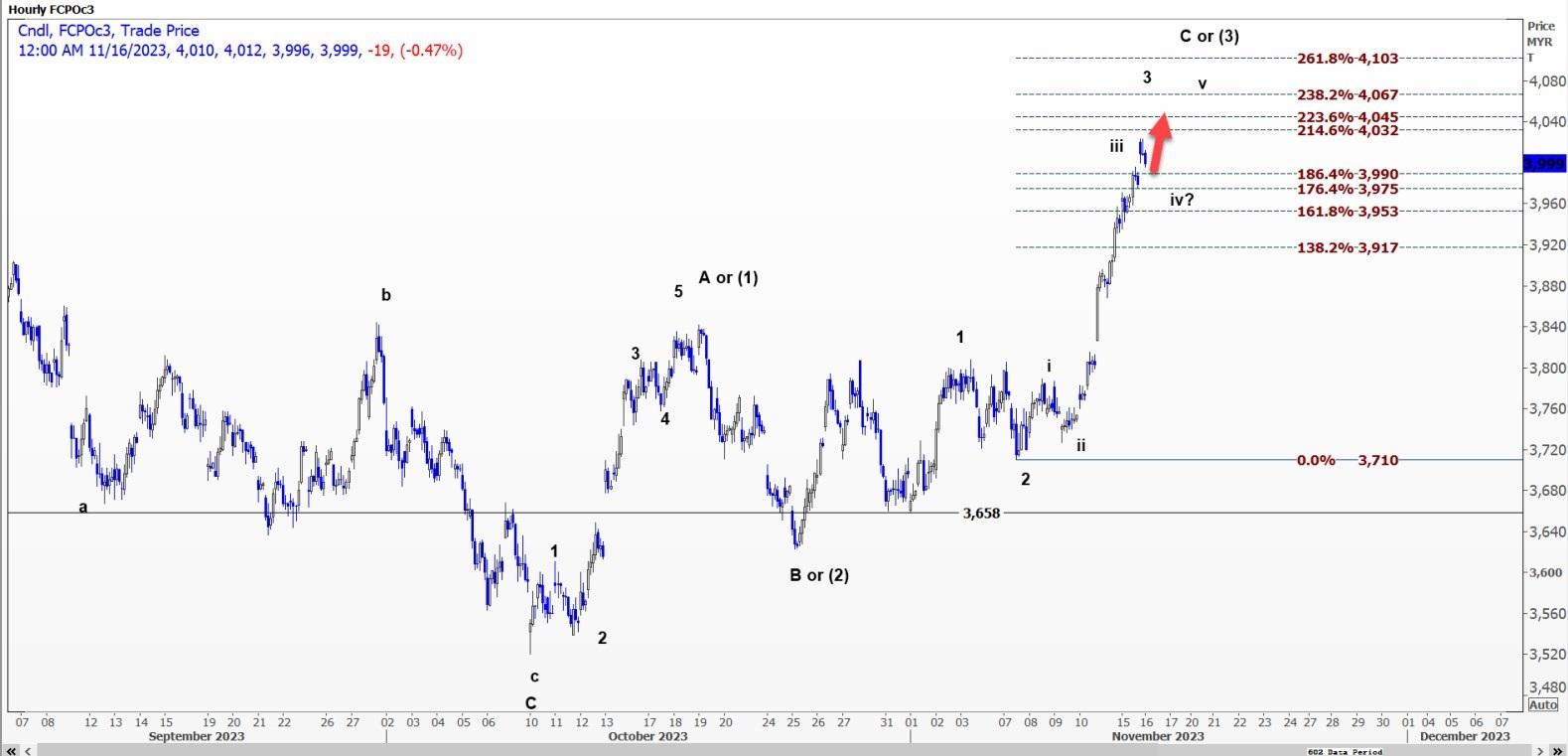
Task: Select the Cndl, FCPOc3, Trade Price legend
Action: click(x=108, y=31)
